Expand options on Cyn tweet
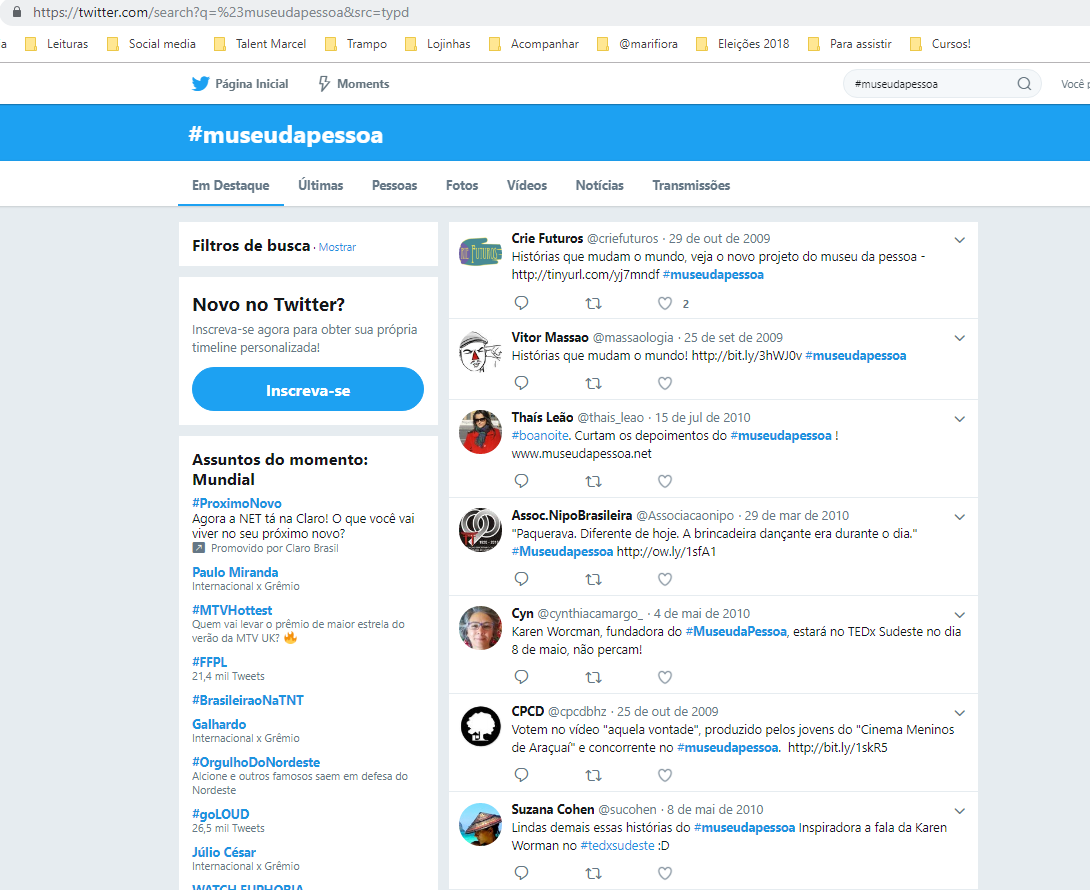This screenshot has height=890, width=1090. tap(959, 615)
